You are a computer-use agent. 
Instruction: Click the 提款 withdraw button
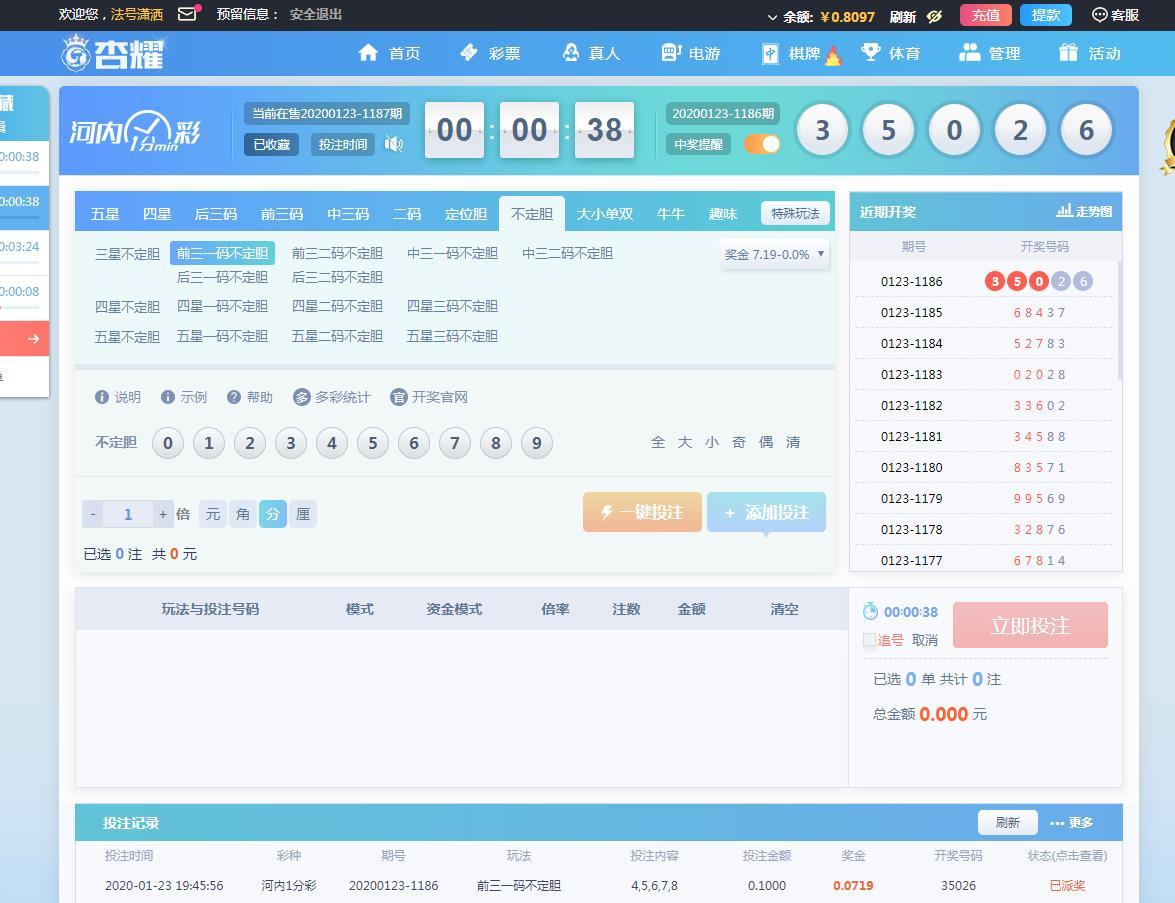point(1045,15)
